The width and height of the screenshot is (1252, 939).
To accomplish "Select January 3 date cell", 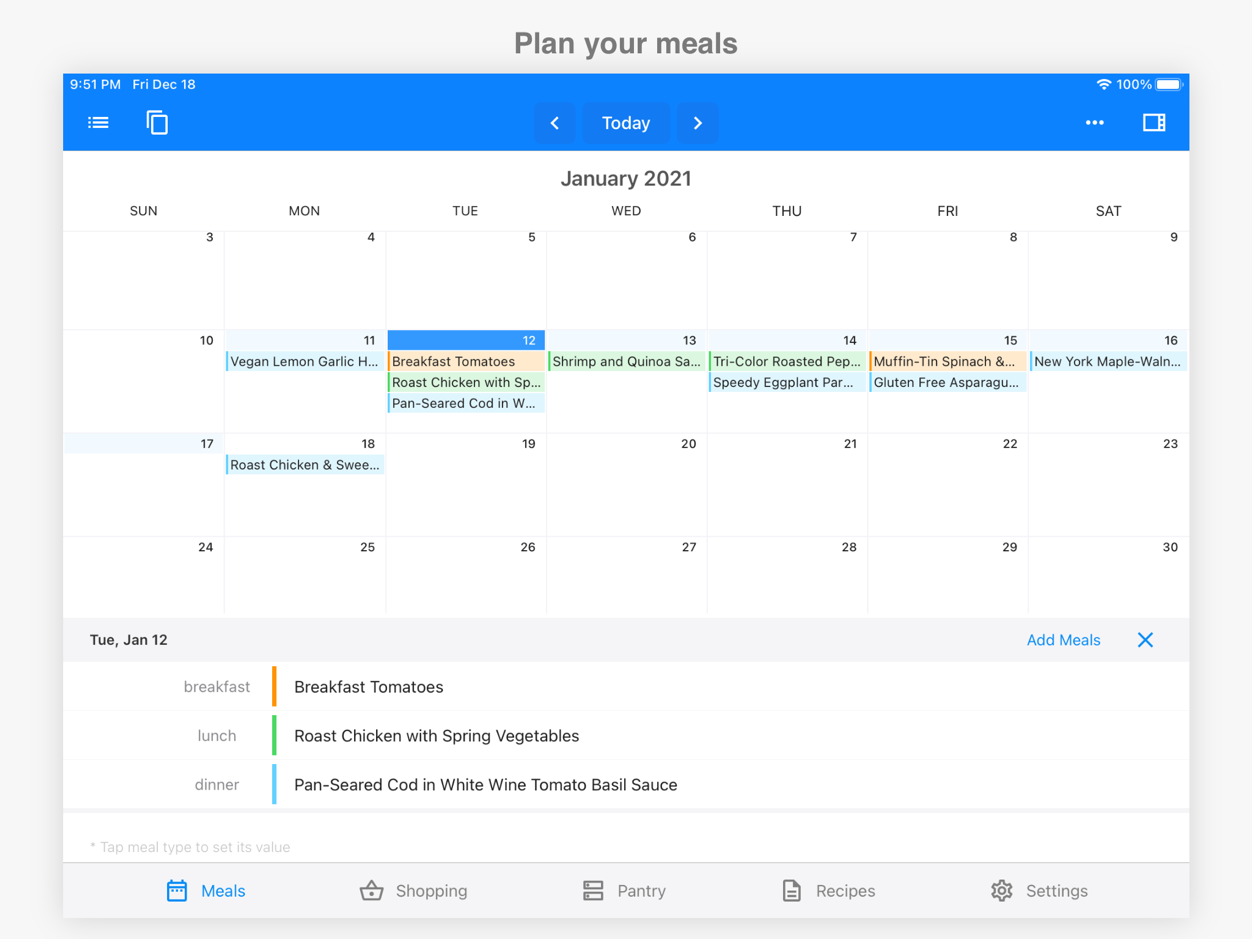I will 144,280.
